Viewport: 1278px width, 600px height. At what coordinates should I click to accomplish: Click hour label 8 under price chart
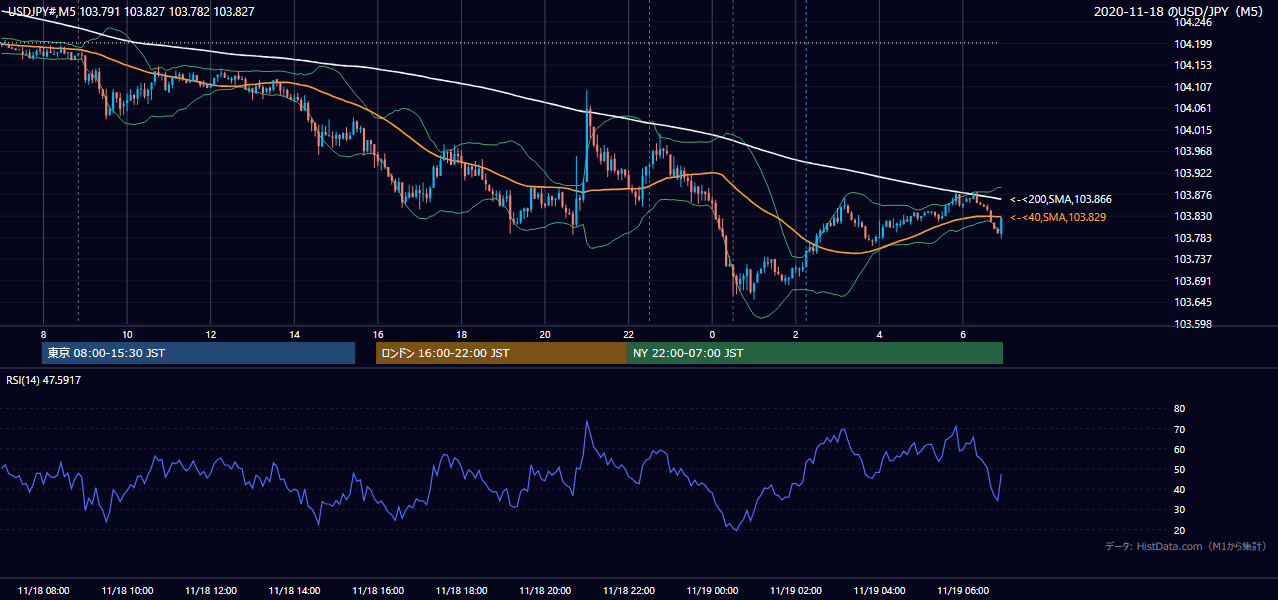click(x=43, y=334)
